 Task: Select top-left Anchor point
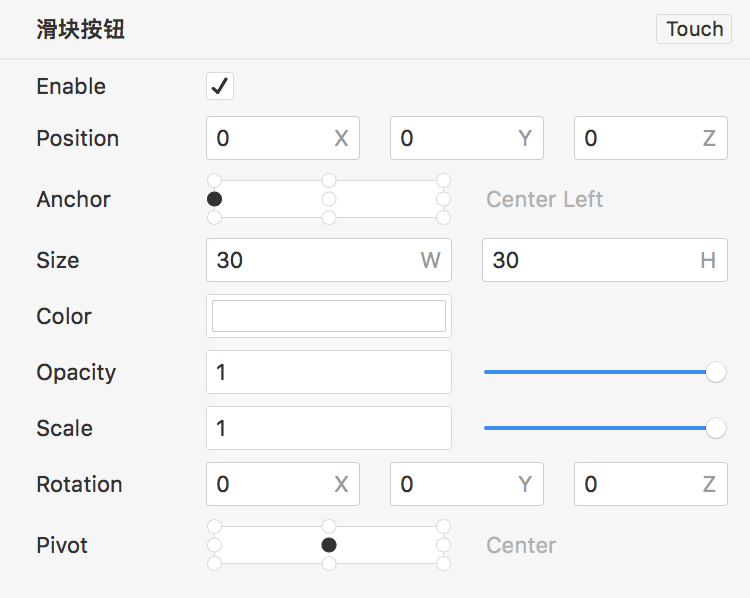(214, 181)
